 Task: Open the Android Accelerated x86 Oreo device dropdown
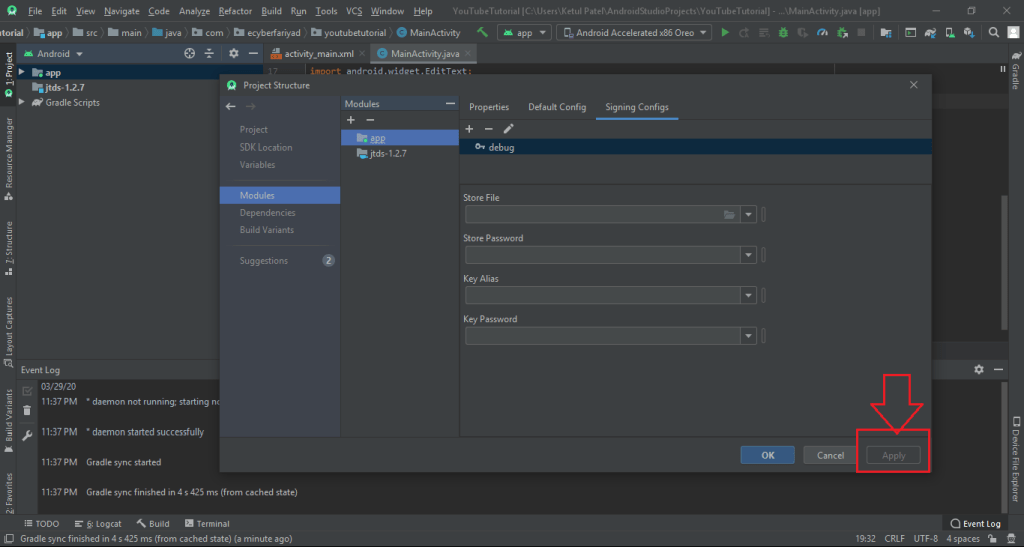coord(638,32)
